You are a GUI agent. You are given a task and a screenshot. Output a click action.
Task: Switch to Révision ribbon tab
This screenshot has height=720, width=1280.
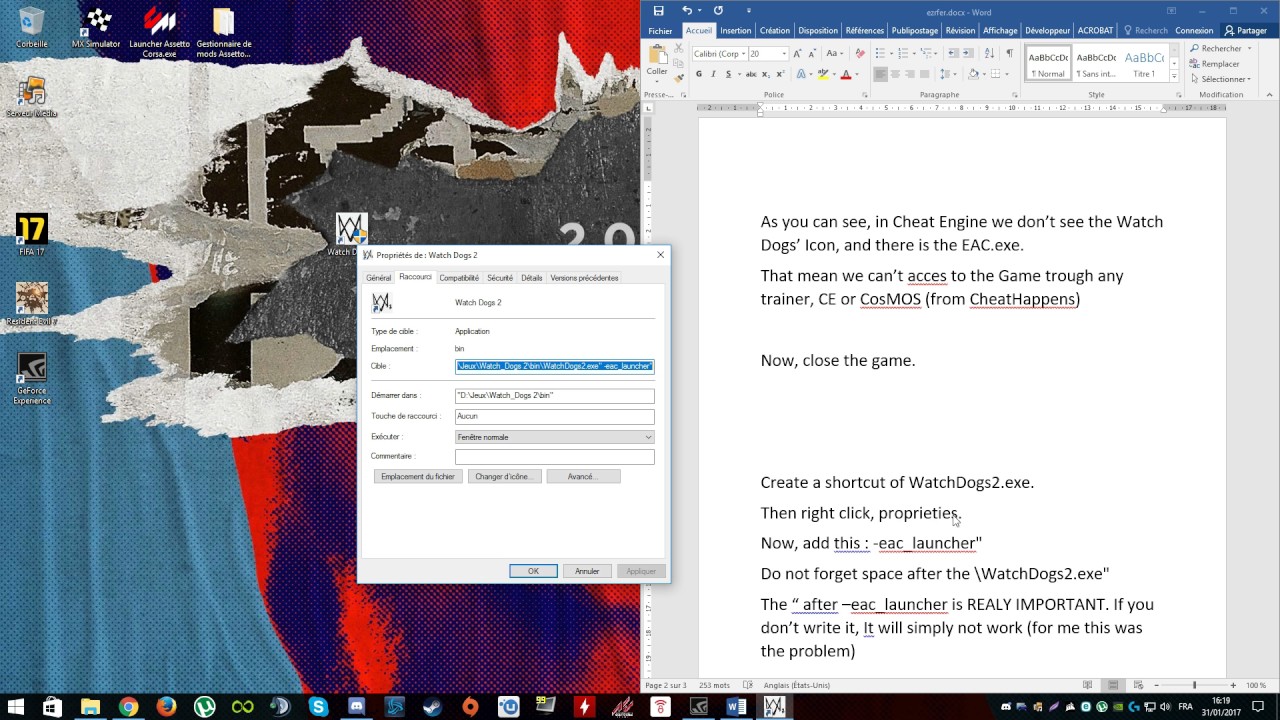click(x=960, y=31)
